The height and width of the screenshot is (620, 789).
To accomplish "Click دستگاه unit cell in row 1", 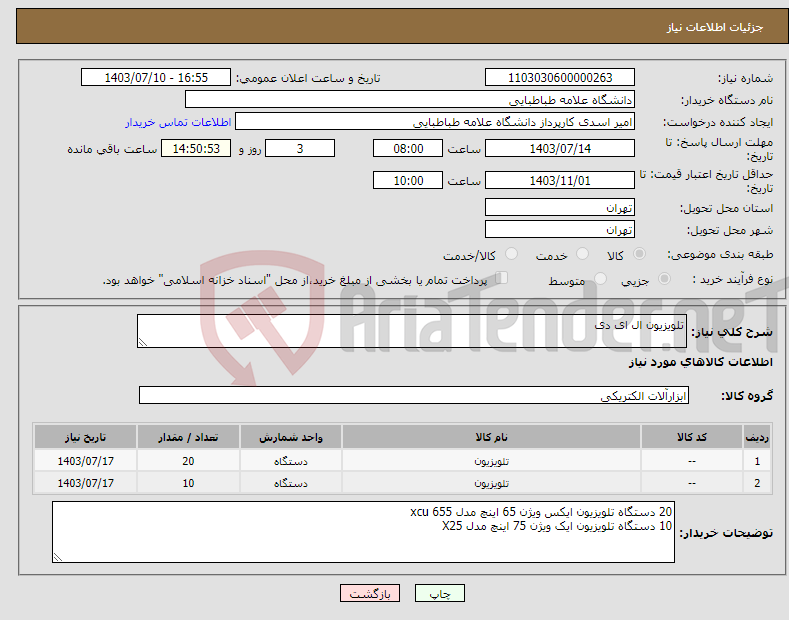I will (291, 461).
